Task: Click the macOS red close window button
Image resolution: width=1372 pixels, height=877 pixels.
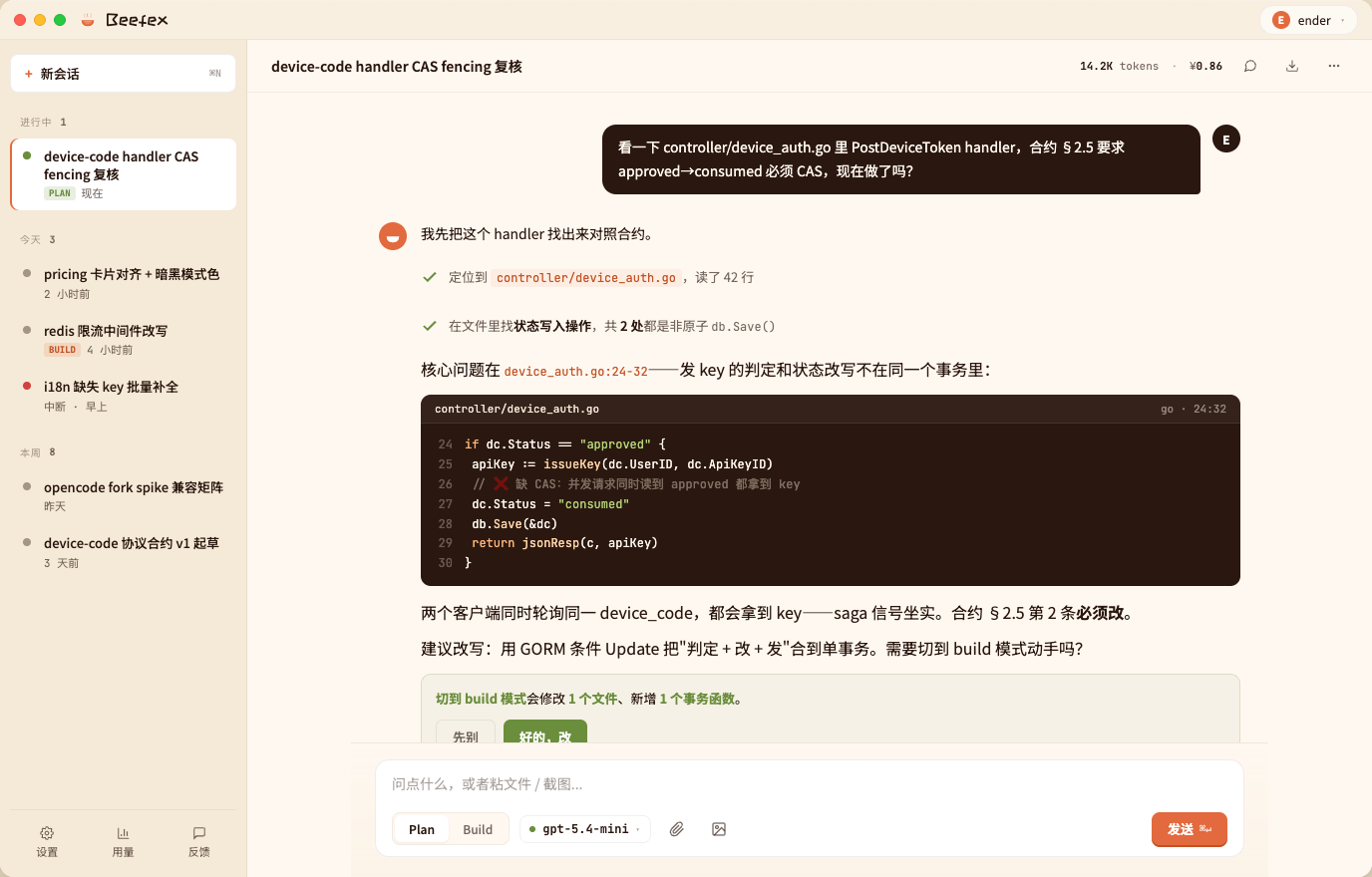Action: (x=20, y=20)
